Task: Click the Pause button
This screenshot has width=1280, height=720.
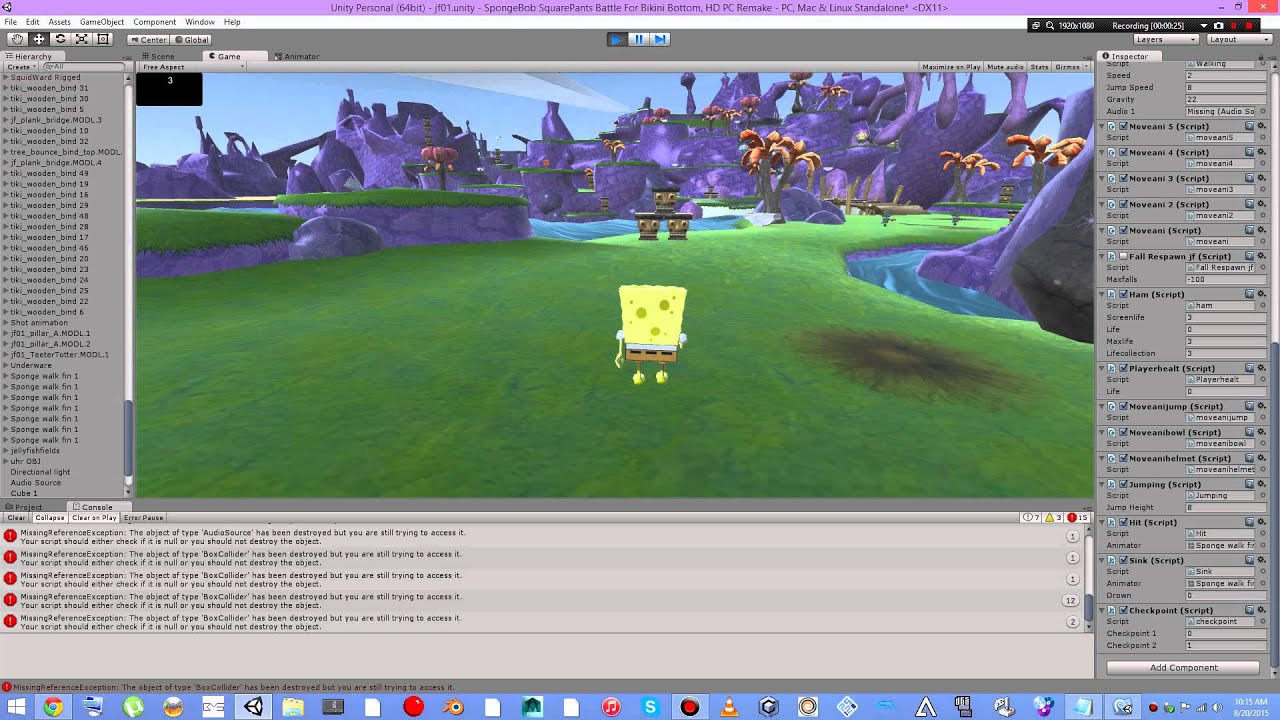Action: (638, 39)
